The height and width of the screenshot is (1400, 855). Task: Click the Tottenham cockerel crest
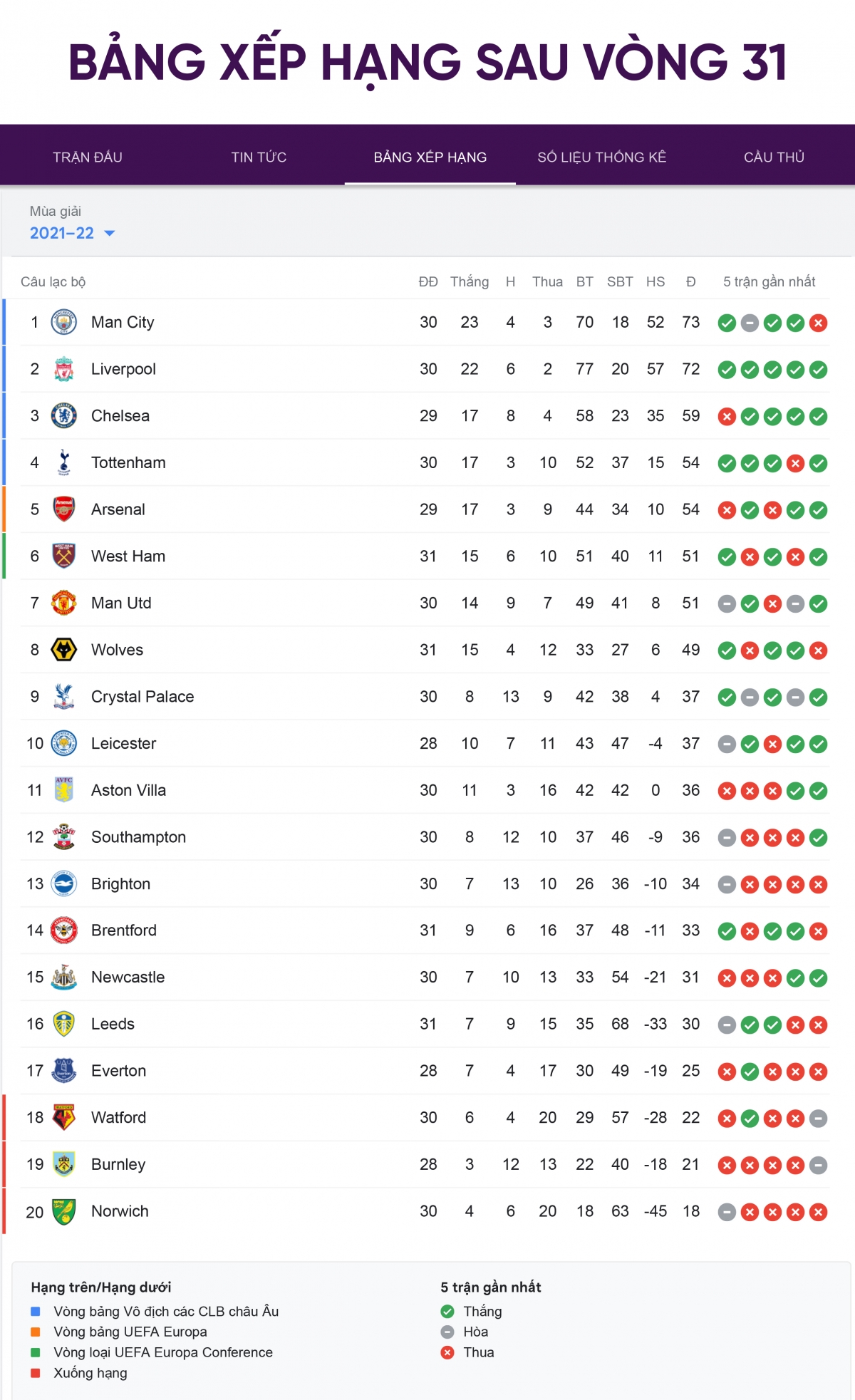64,462
